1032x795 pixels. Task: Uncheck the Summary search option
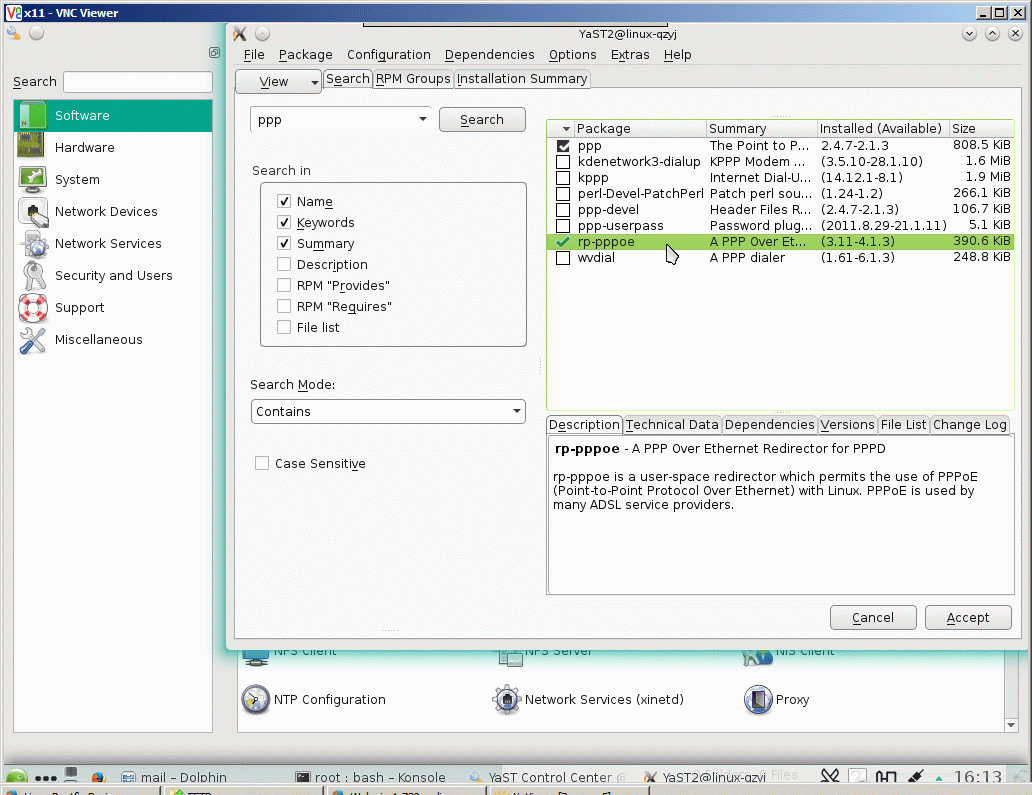tap(284, 244)
